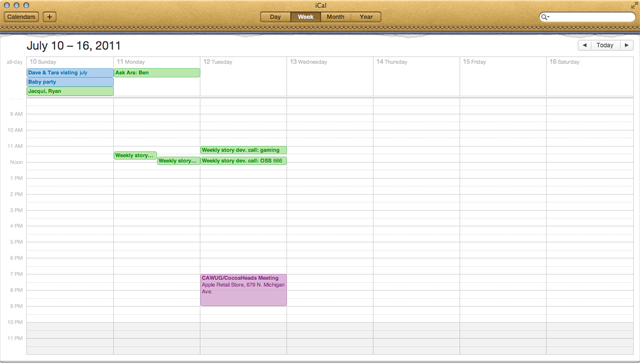Click the '13 Wednesday' day header
640x363 pixels.
point(309,62)
